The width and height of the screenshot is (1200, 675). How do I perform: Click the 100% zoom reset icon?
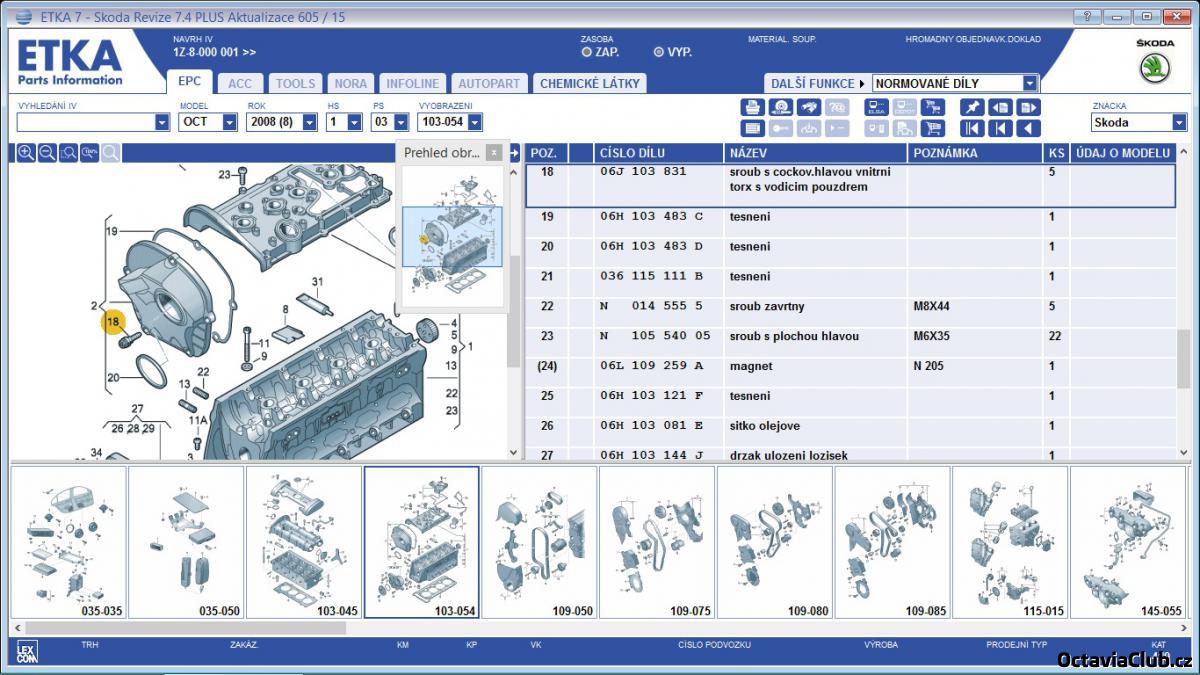coord(89,153)
